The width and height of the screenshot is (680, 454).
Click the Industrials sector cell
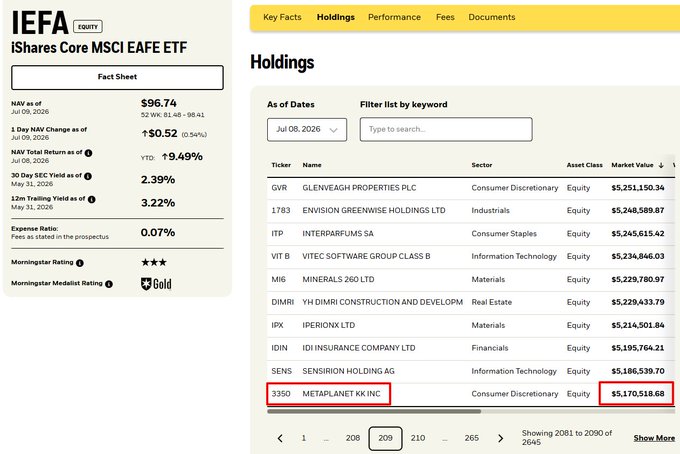click(x=490, y=210)
